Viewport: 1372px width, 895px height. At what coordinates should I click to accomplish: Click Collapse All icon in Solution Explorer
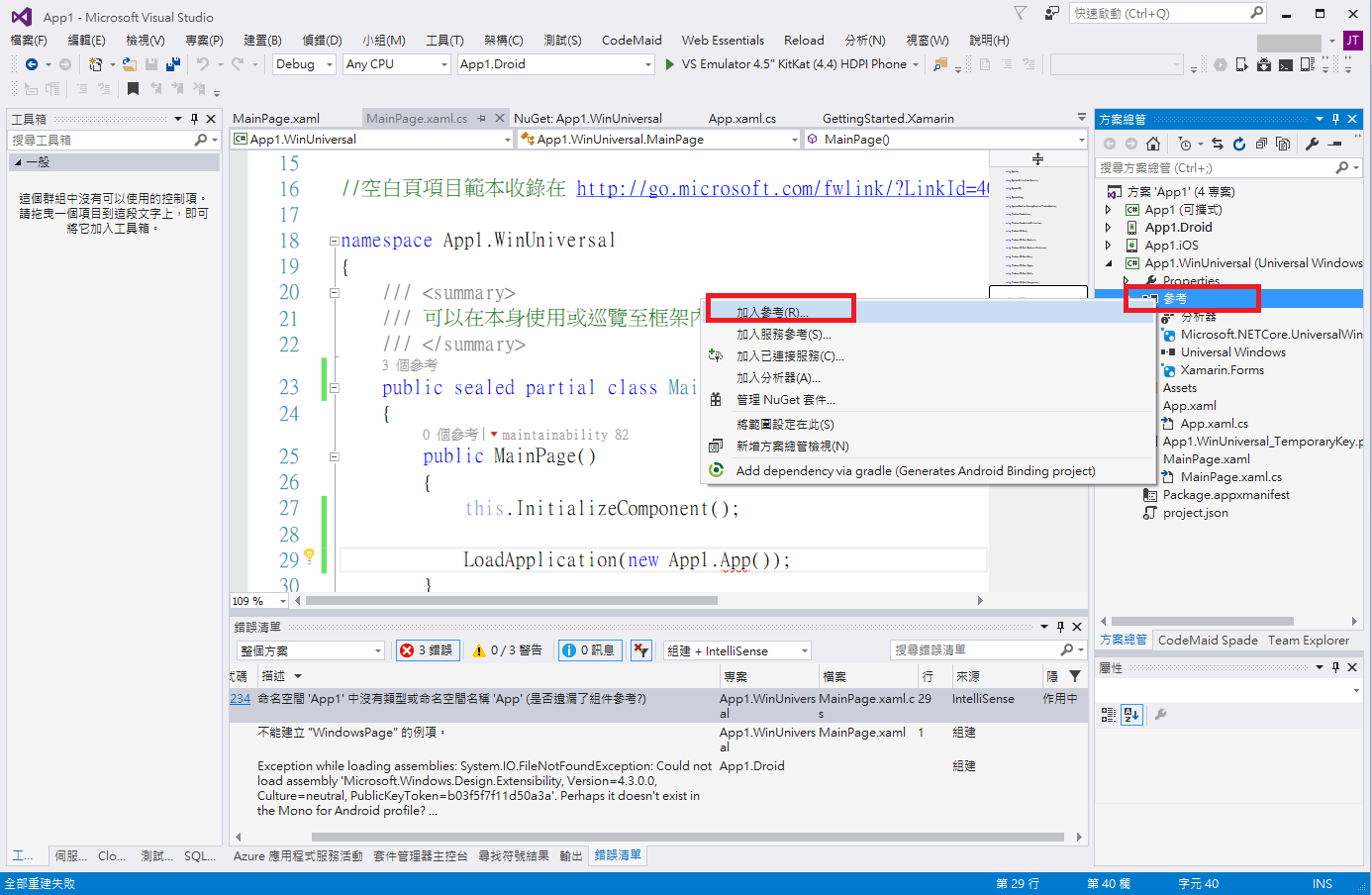(1261, 144)
